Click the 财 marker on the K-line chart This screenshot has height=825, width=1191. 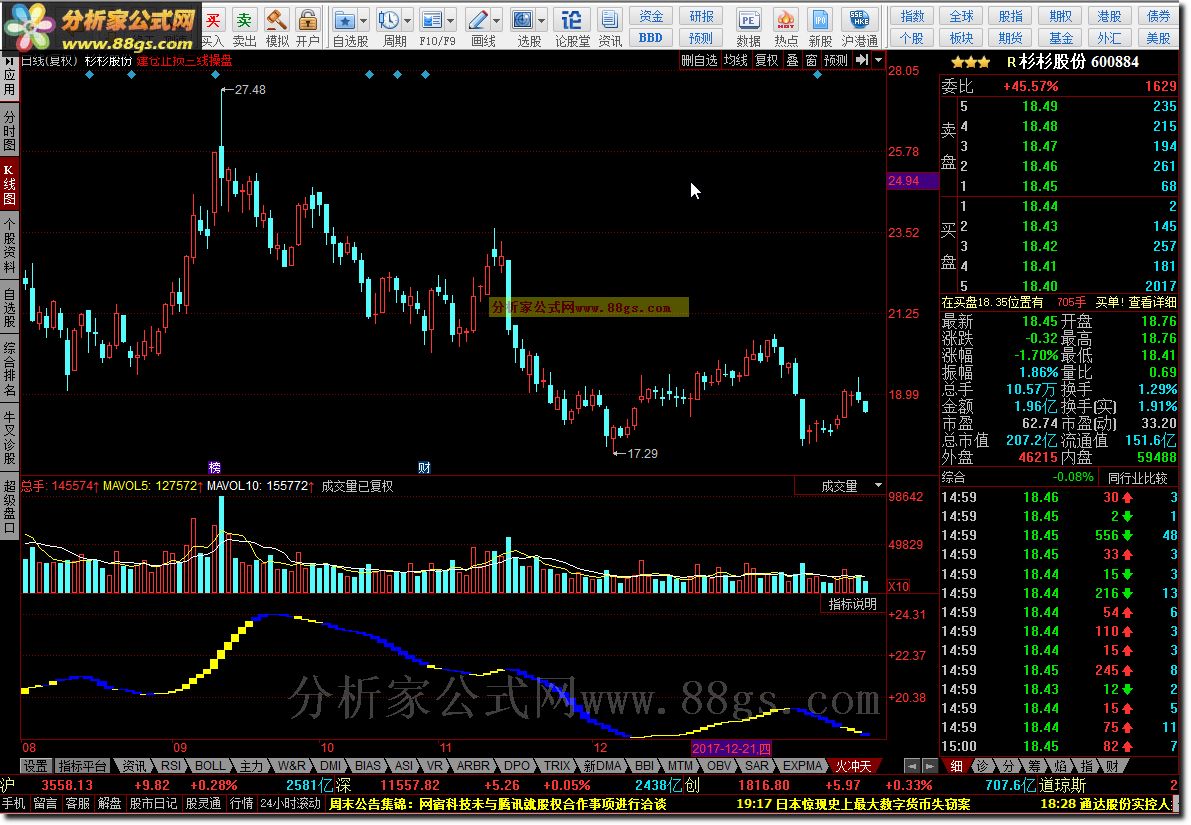coord(424,468)
